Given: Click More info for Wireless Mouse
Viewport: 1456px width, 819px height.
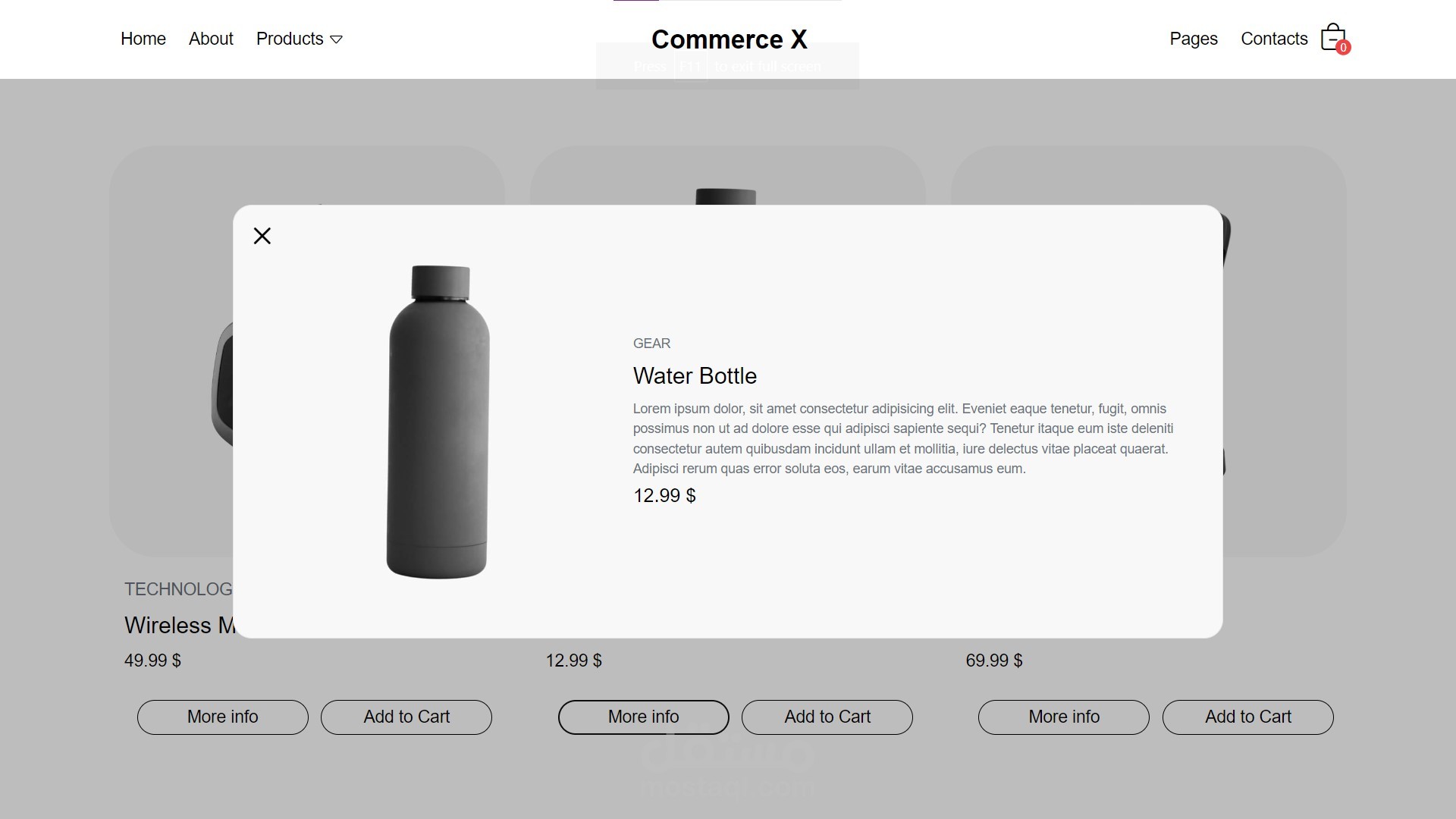Looking at the screenshot, I should pyautogui.click(x=222, y=717).
